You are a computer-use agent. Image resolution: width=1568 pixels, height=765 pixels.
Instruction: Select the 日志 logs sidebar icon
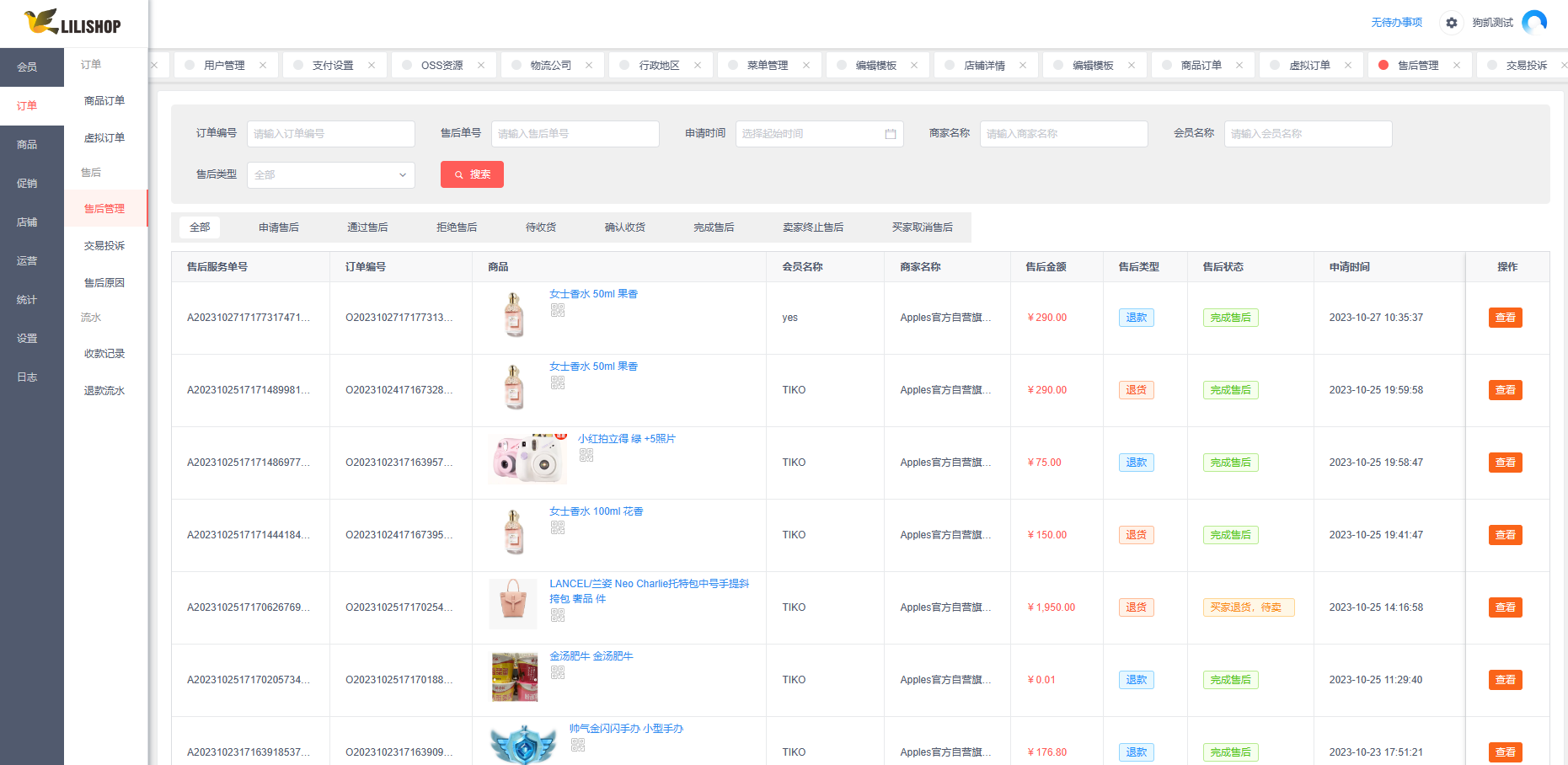point(26,377)
